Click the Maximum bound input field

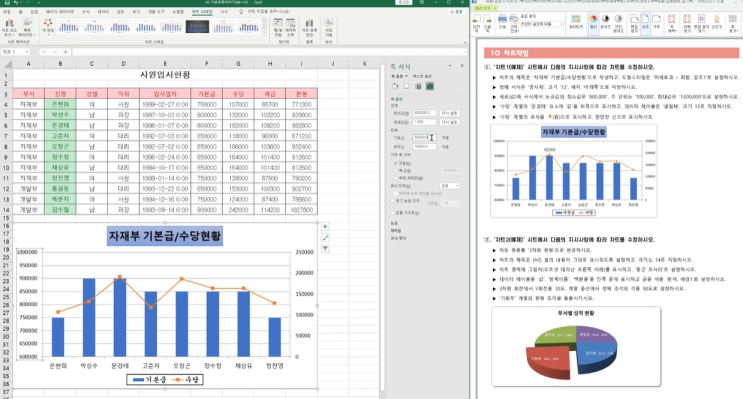click(x=424, y=122)
